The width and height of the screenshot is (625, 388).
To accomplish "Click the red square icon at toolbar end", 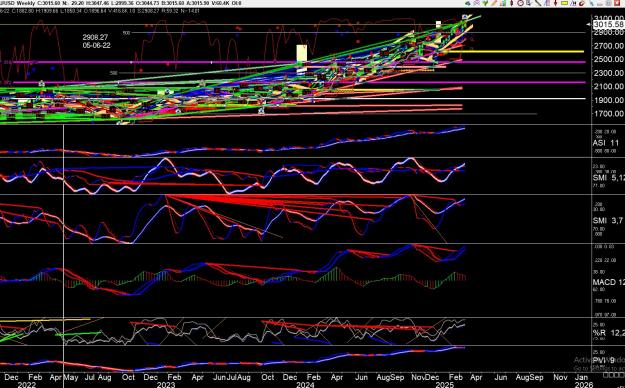I will [x=617, y=3].
